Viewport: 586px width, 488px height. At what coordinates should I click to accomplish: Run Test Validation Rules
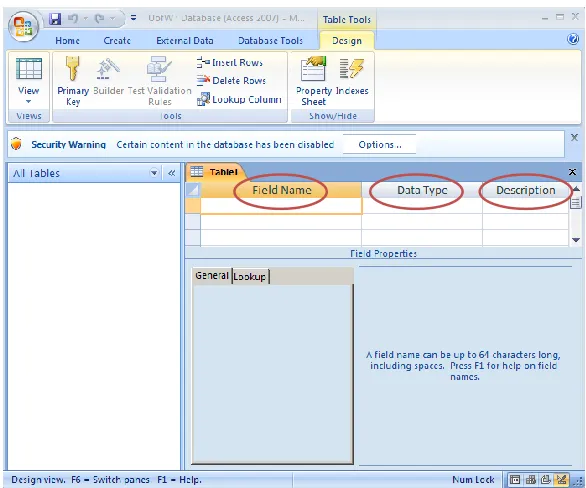[x=160, y=81]
